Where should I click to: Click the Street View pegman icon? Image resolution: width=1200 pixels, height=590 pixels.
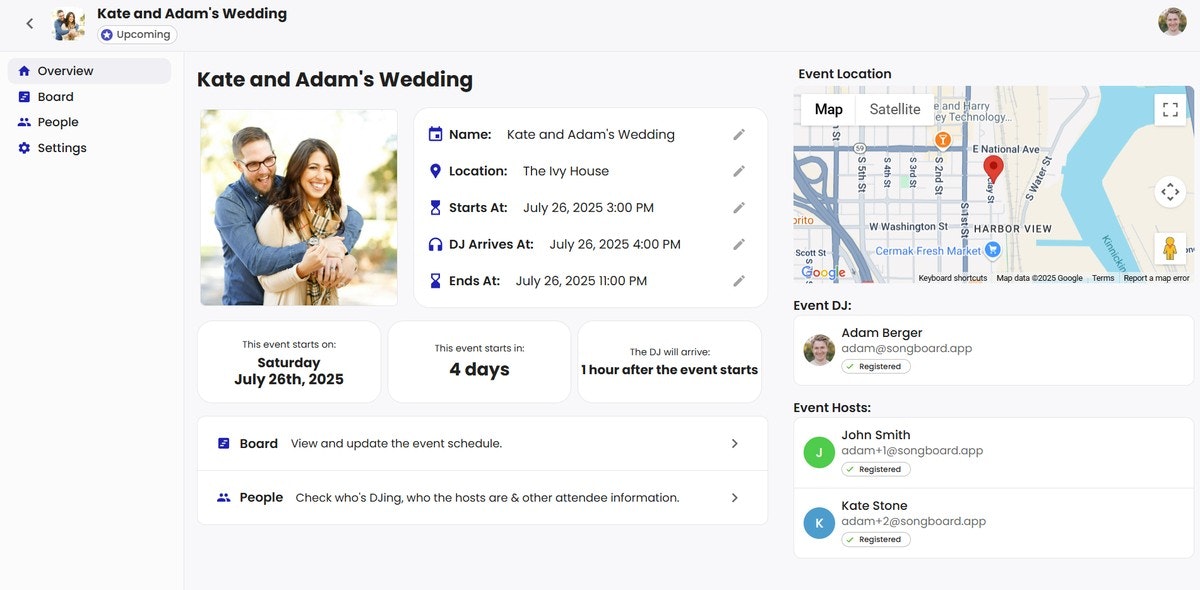click(1170, 249)
